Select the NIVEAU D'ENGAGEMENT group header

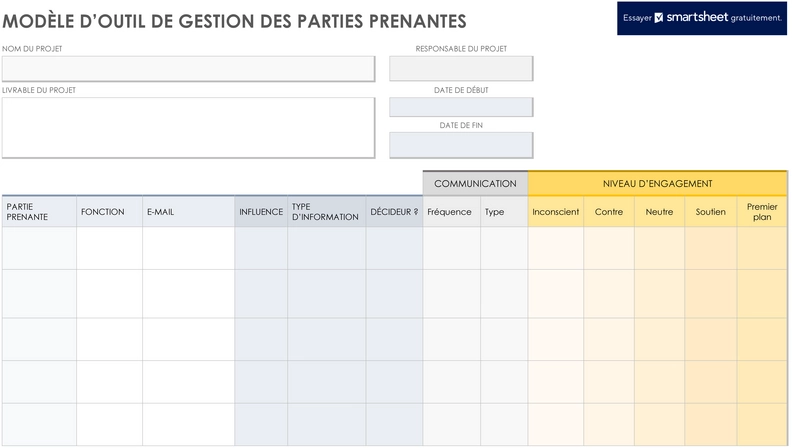(658, 183)
